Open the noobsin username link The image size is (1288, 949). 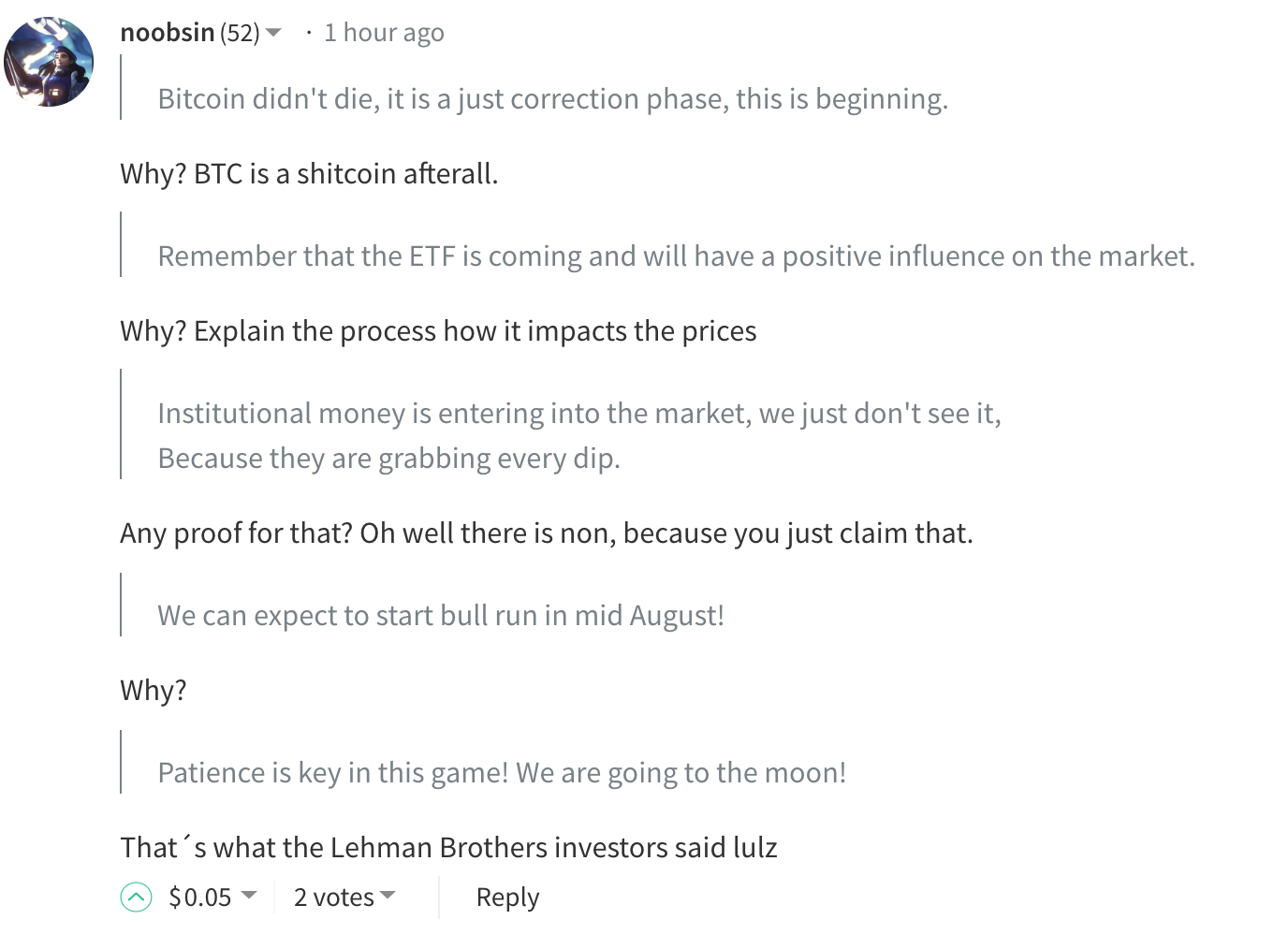tap(168, 33)
